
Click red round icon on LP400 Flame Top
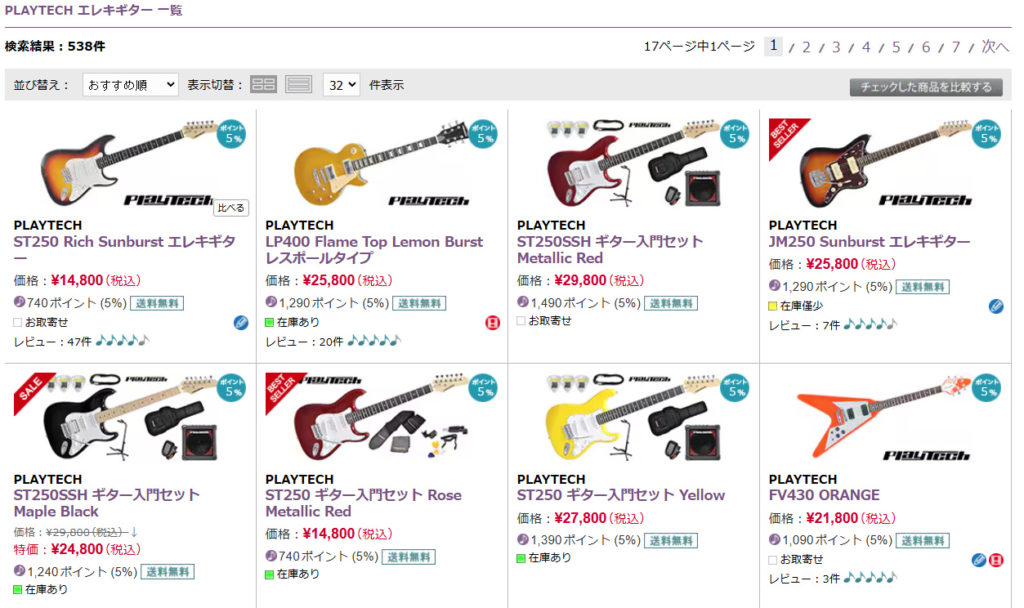pyautogui.click(x=492, y=322)
